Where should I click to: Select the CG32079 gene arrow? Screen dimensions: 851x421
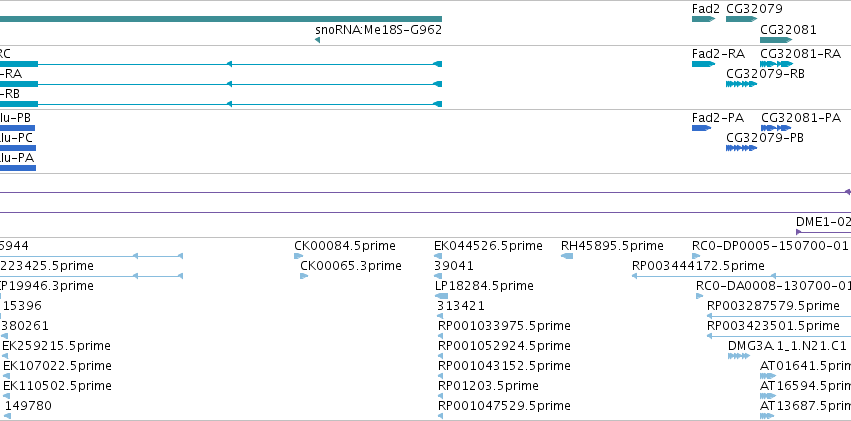coord(741,20)
